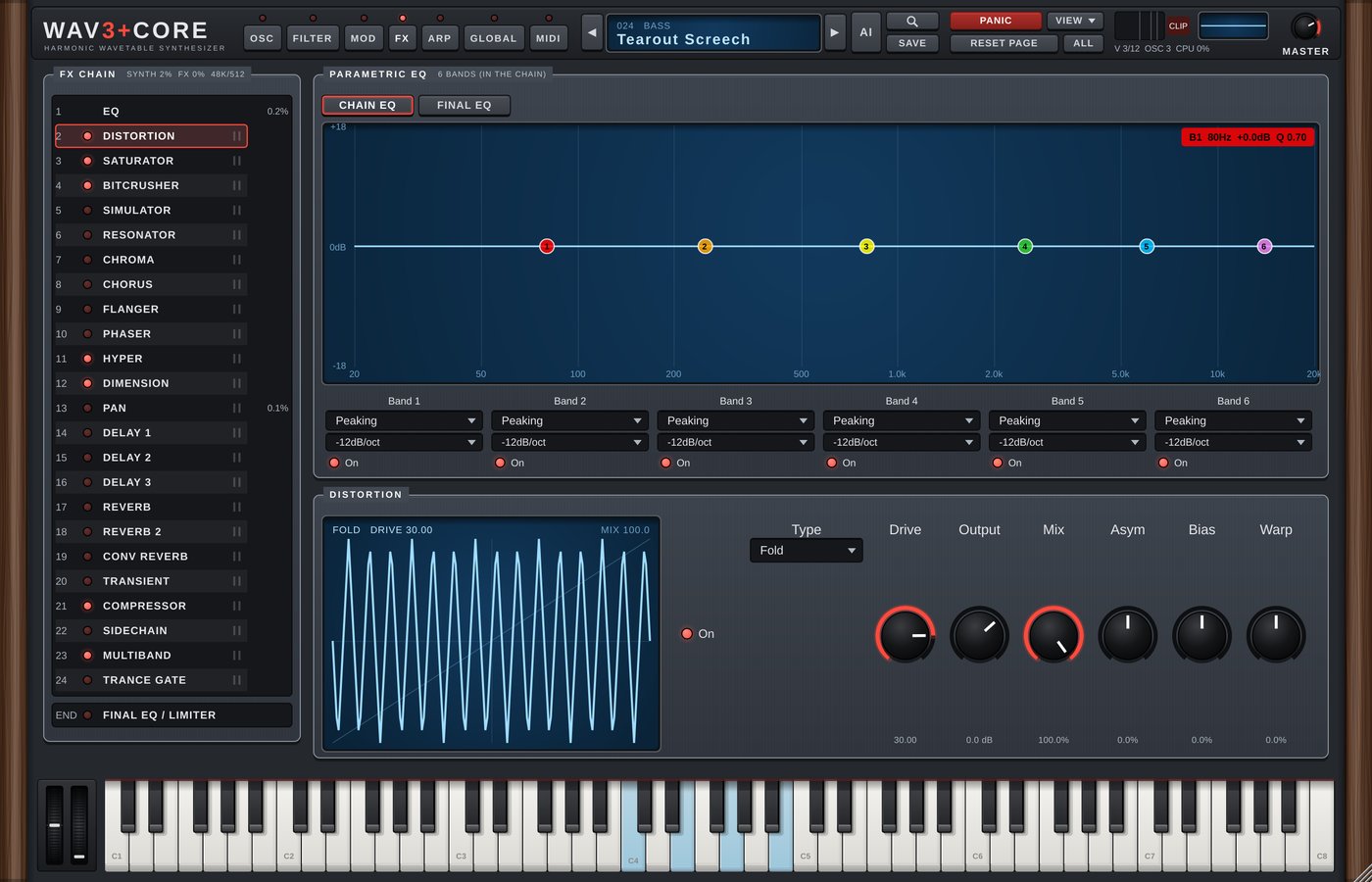Viewport: 1372px width, 882px height.
Task: Open the Band 4 slope dropdown
Action: tap(902, 442)
